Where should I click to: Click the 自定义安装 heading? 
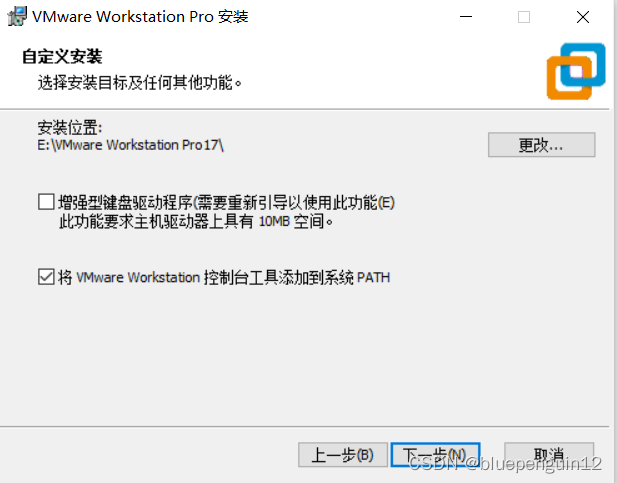(x=62, y=56)
